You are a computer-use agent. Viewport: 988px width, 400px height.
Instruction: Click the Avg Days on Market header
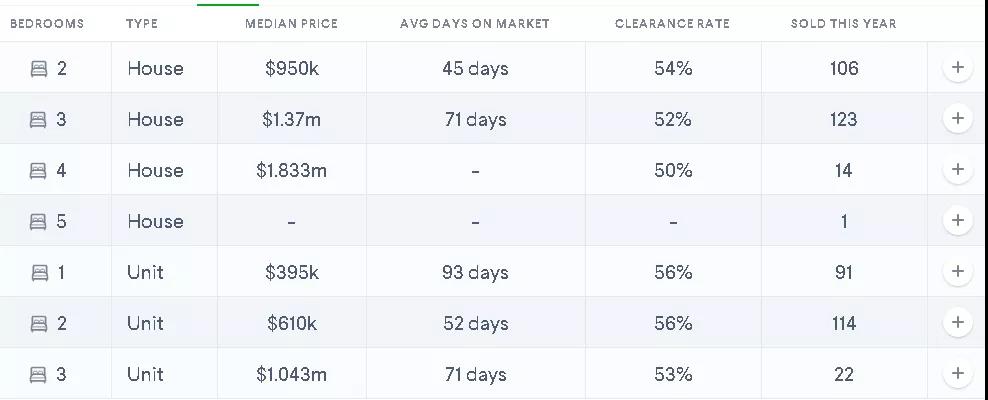point(475,23)
